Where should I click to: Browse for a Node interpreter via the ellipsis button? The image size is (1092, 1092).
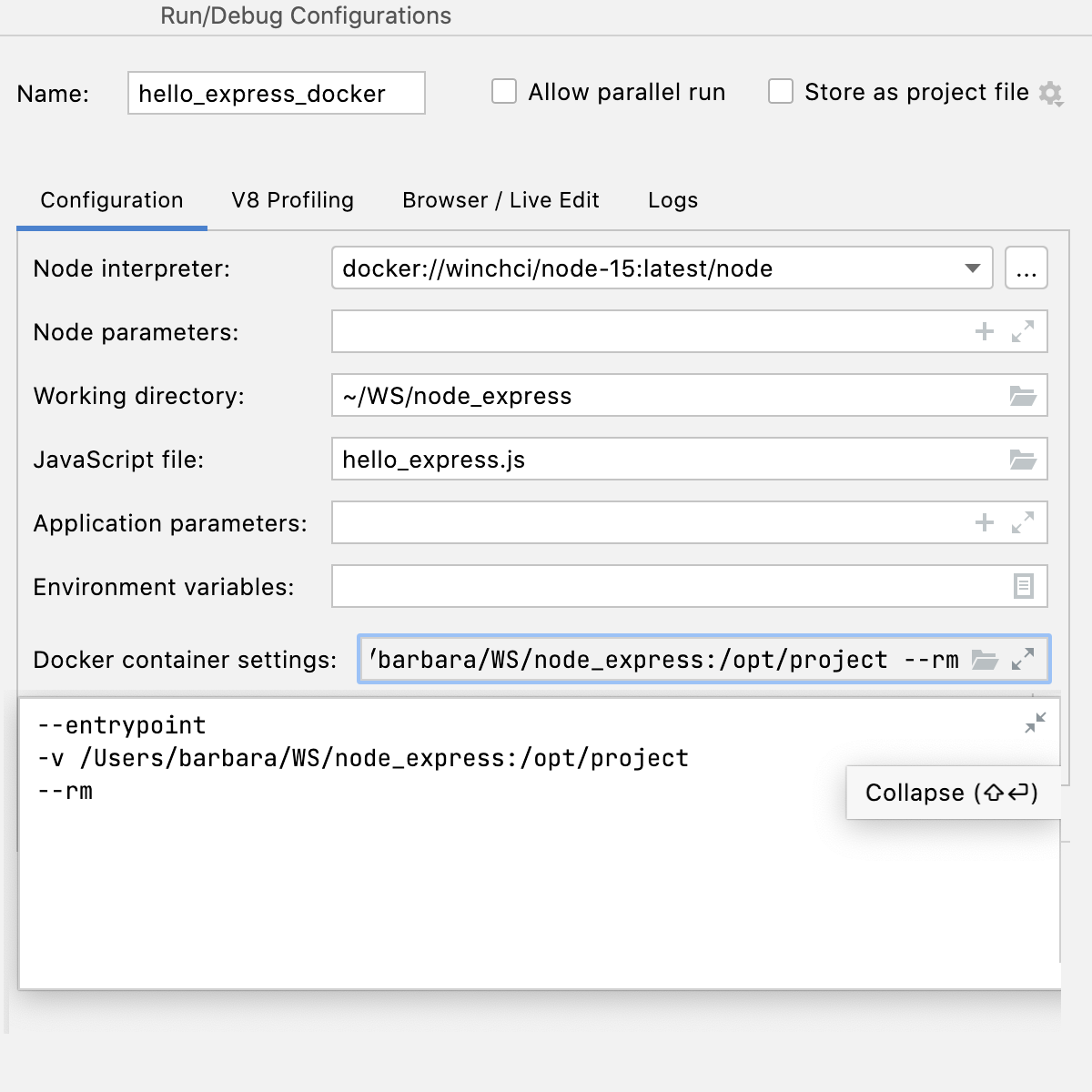pyautogui.click(x=1026, y=268)
